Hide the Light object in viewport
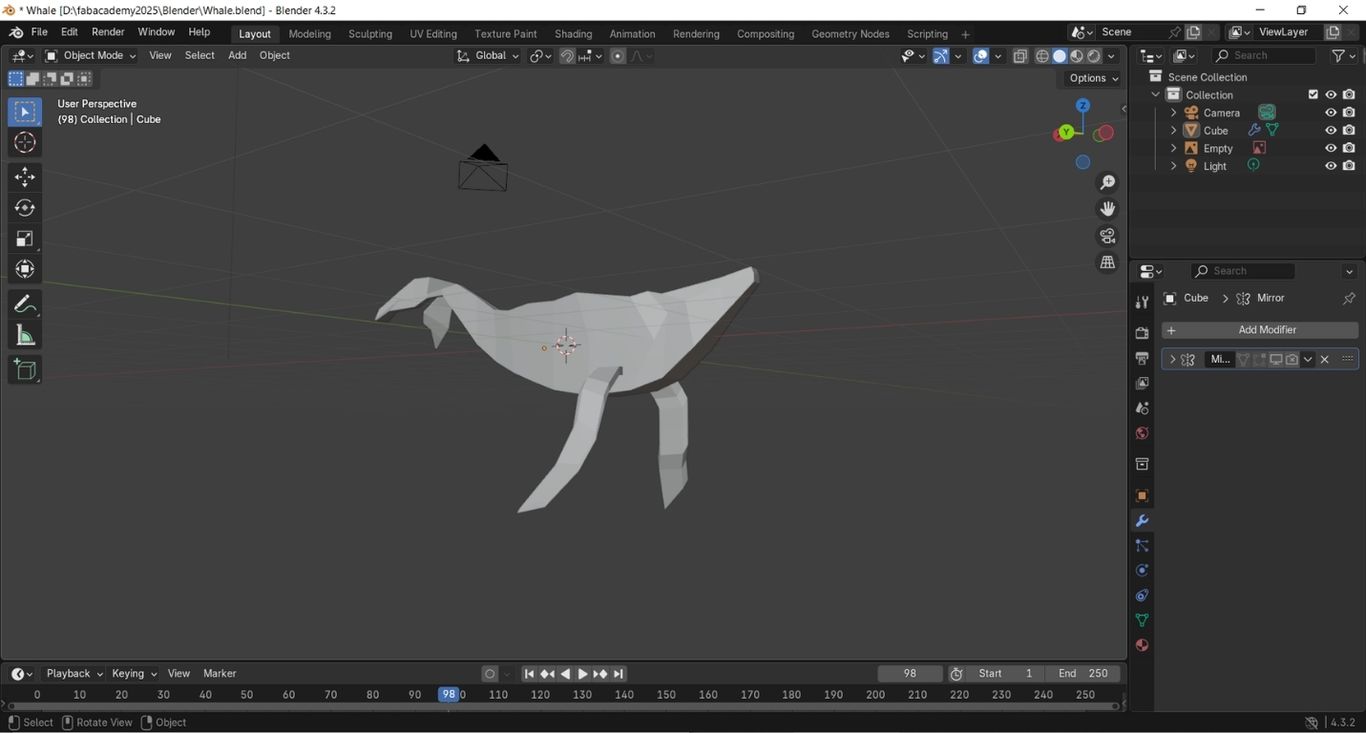 coord(1330,166)
